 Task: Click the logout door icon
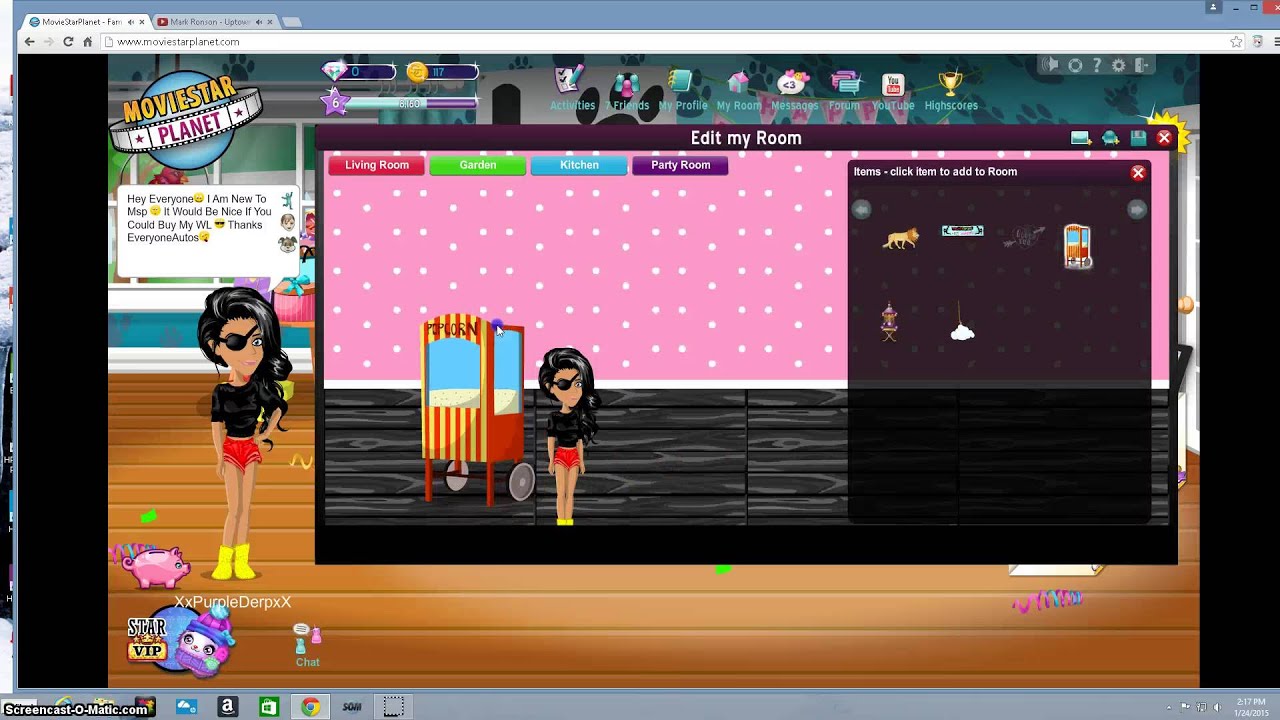[1142, 65]
